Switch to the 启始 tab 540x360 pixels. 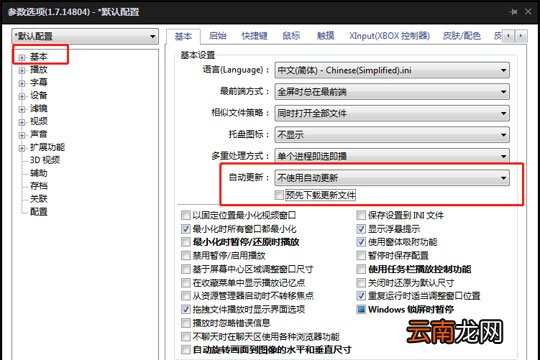[x=218, y=36]
